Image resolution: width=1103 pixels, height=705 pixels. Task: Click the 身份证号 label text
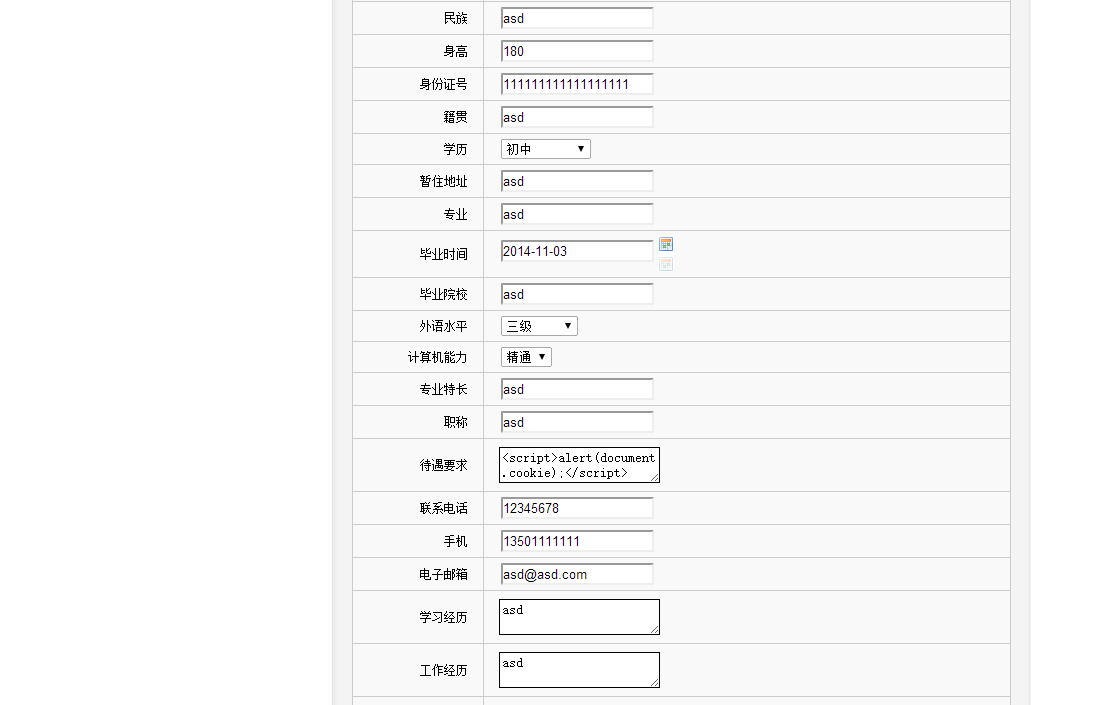[x=443, y=84]
